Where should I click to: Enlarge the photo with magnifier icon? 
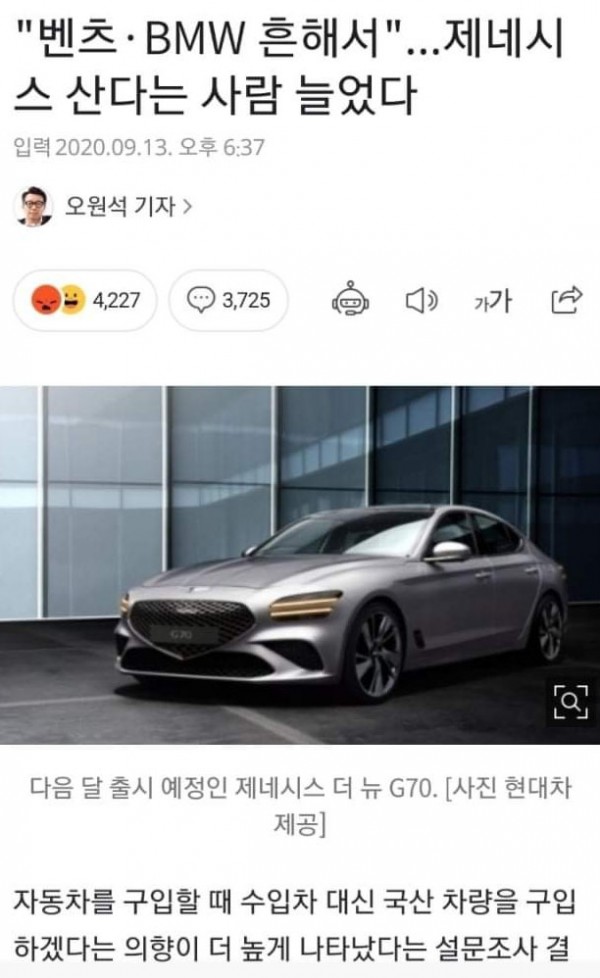(571, 702)
